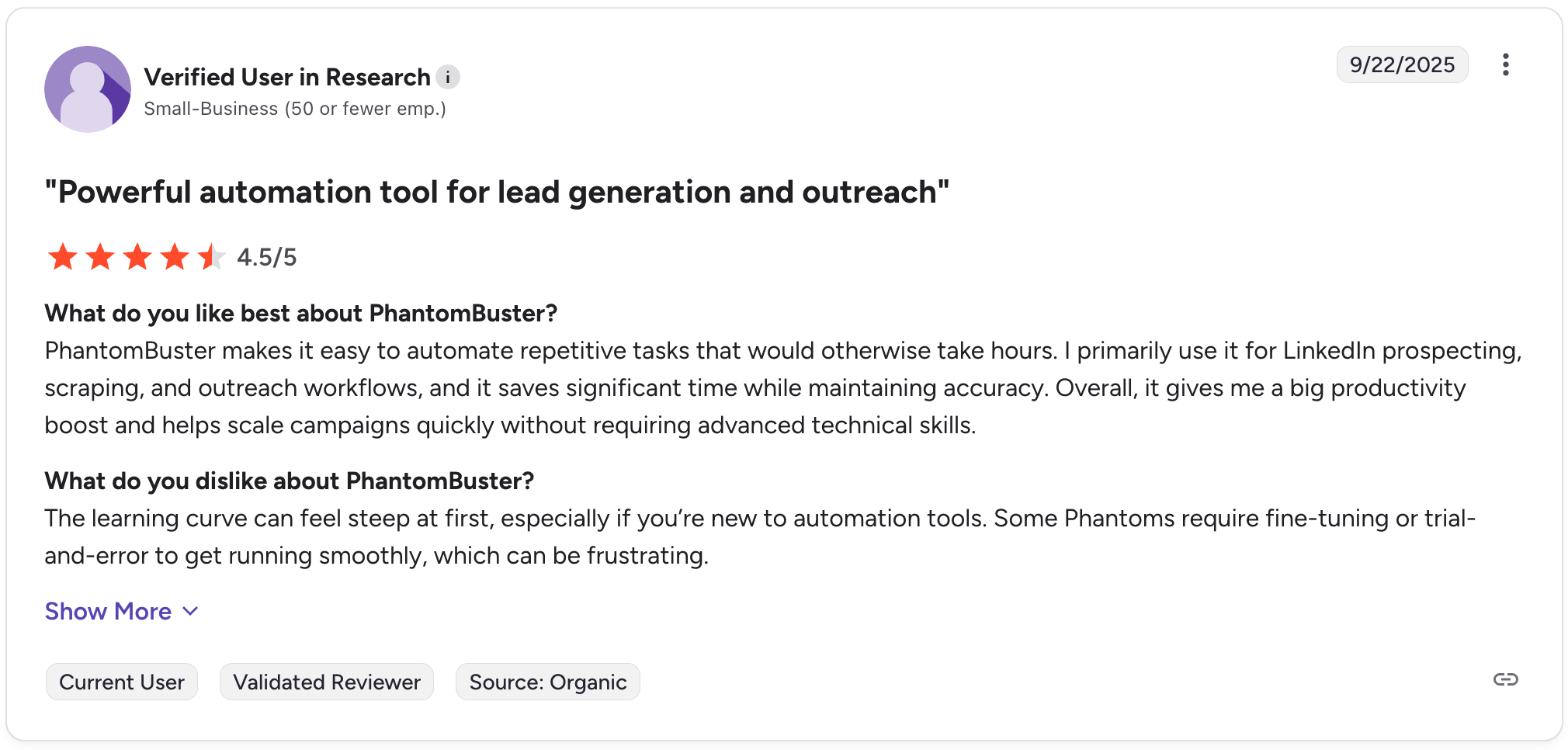Click the Validated Reviewer badge
The width and height of the screenshot is (1568, 750).
tap(327, 682)
